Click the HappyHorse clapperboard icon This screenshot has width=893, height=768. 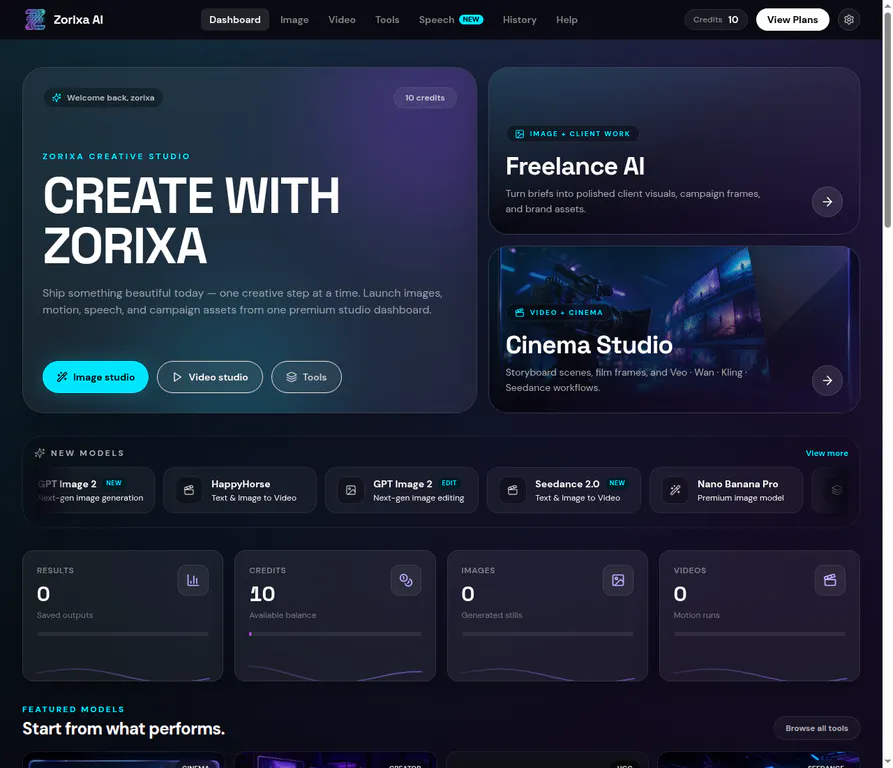point(189,490)
